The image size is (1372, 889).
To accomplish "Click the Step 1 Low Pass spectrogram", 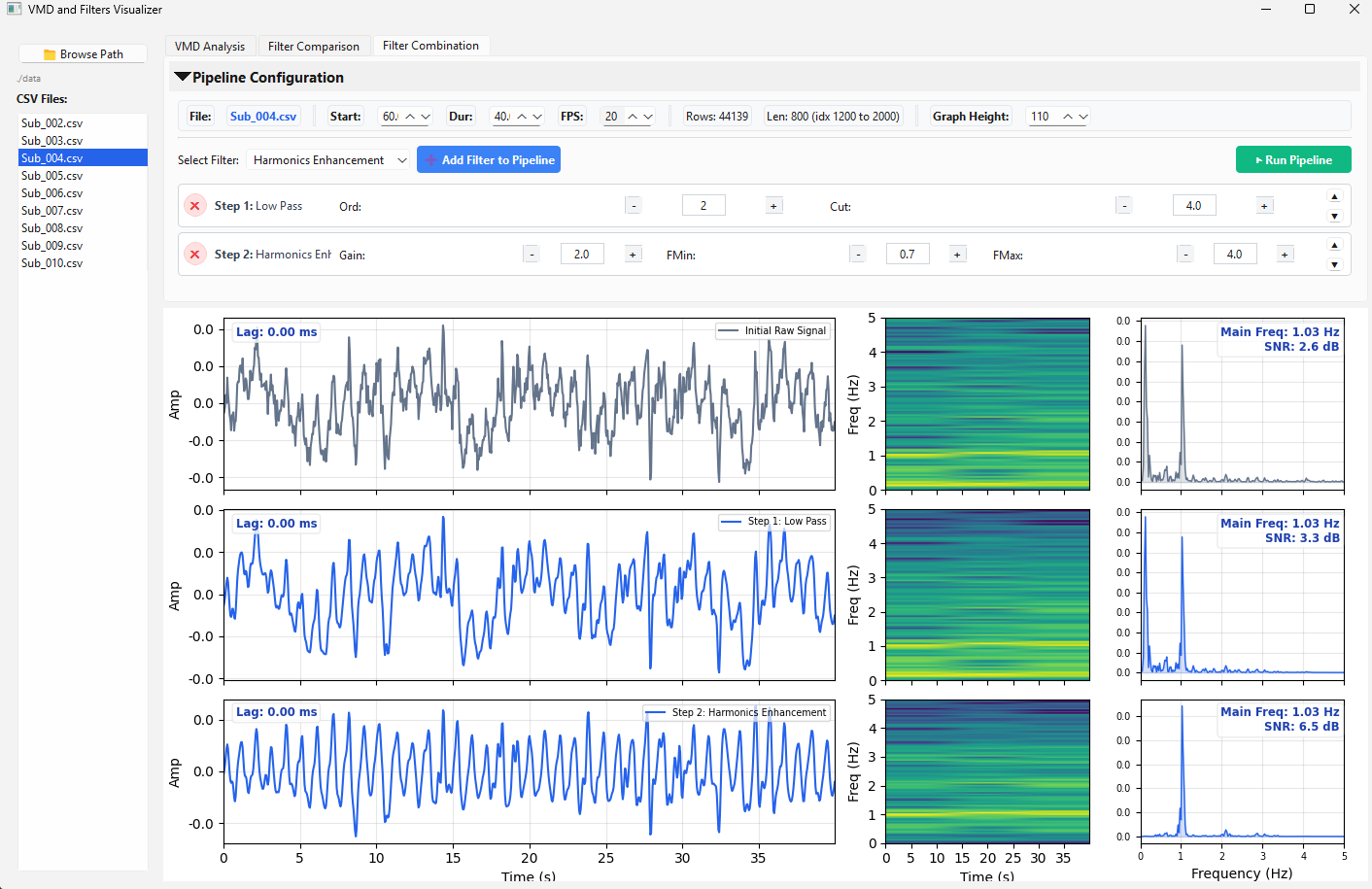I will (987, 595).
